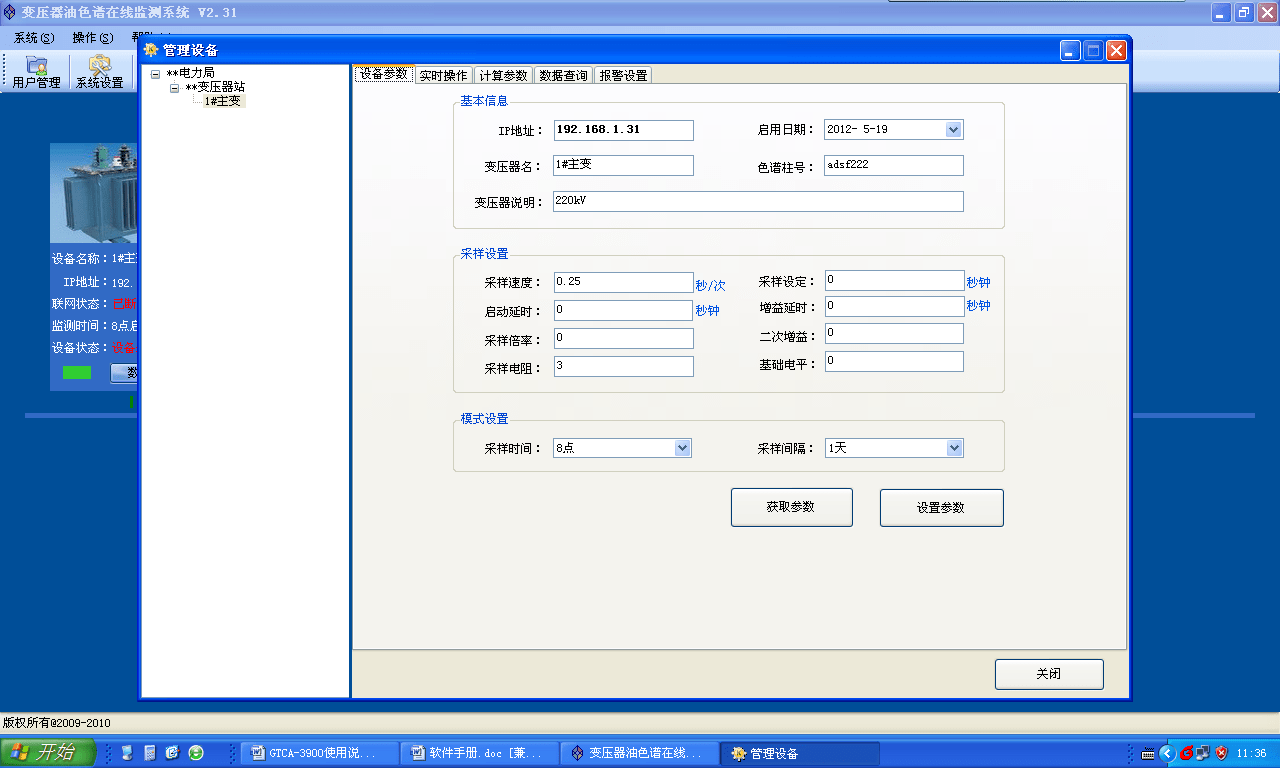The width and height of the screenshot is (1280, 768).
Task: Switch to 软件手册.doc taskbar item
Action: [479, 753]
